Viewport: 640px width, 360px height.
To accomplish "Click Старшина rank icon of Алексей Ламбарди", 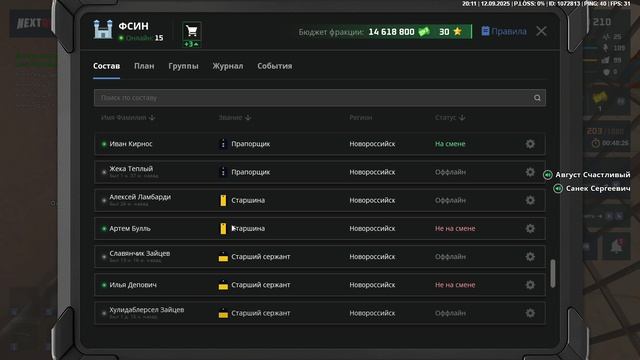I will [x=223, y=200].
